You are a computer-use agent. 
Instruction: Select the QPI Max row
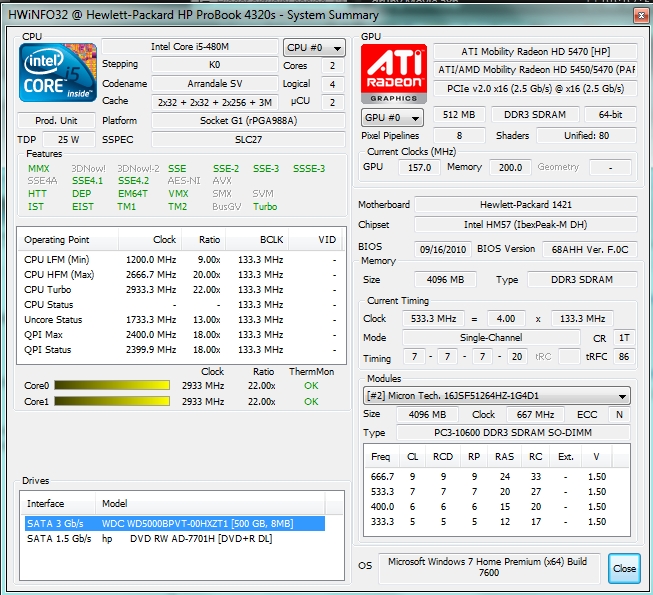181,335
